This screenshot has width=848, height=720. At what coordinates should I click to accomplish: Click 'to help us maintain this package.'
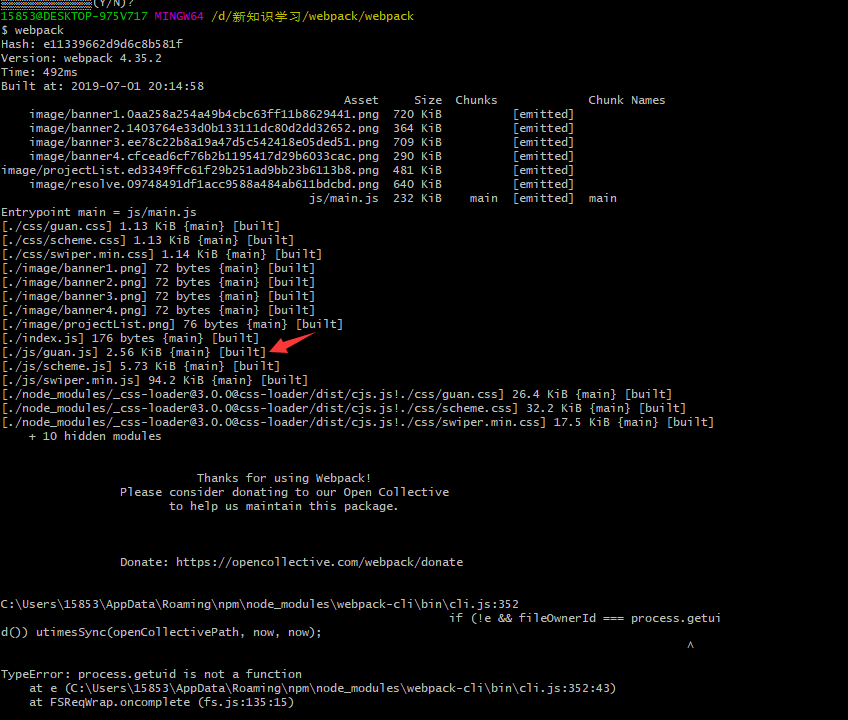point(283,507)
